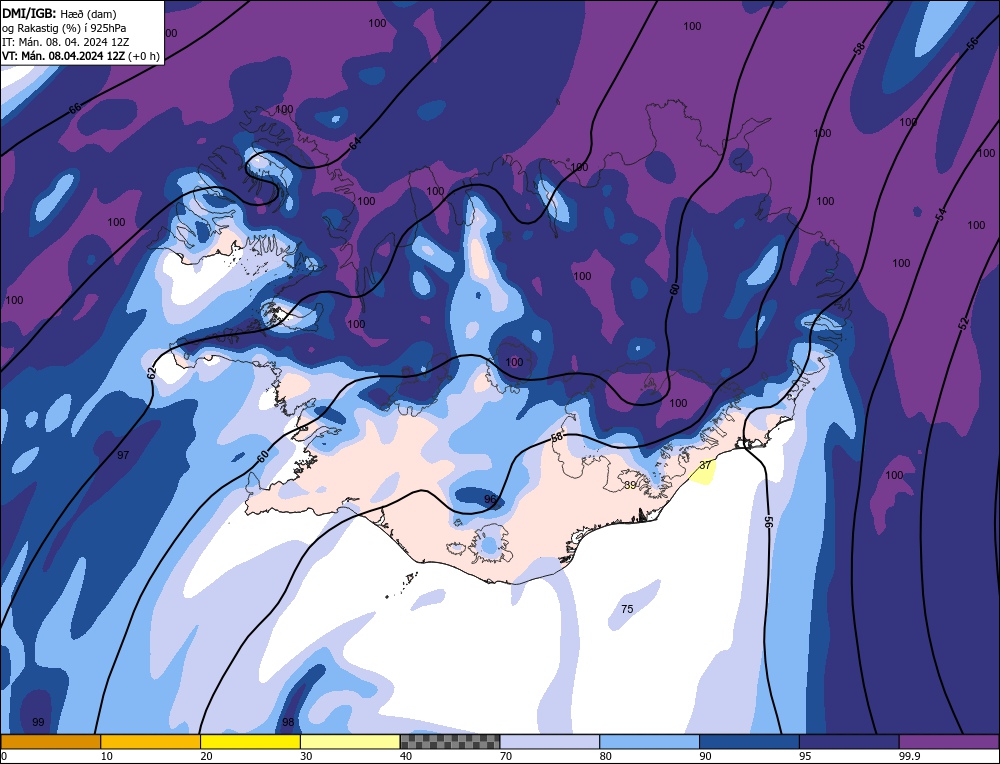Click the "39" humidity value on the map

[x=630, y=485]
